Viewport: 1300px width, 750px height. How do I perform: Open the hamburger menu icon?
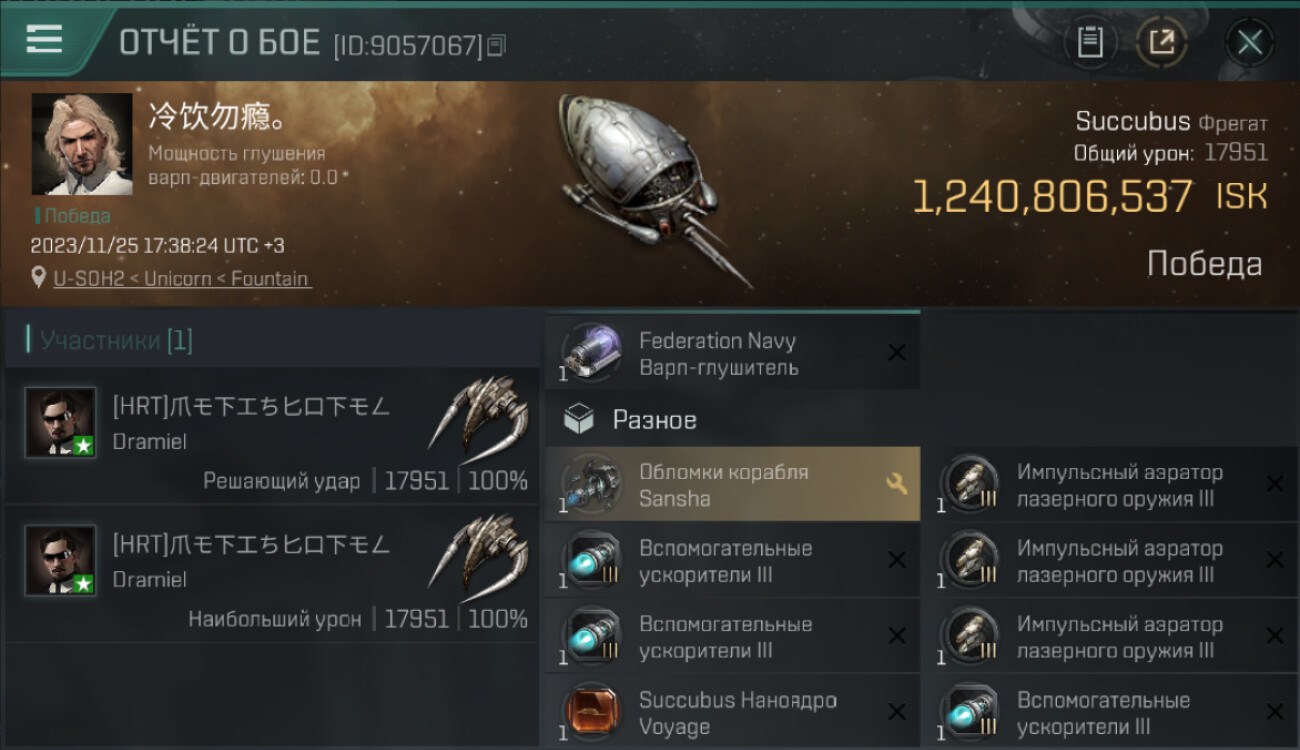pyautogui.click(x=44, y=39)
